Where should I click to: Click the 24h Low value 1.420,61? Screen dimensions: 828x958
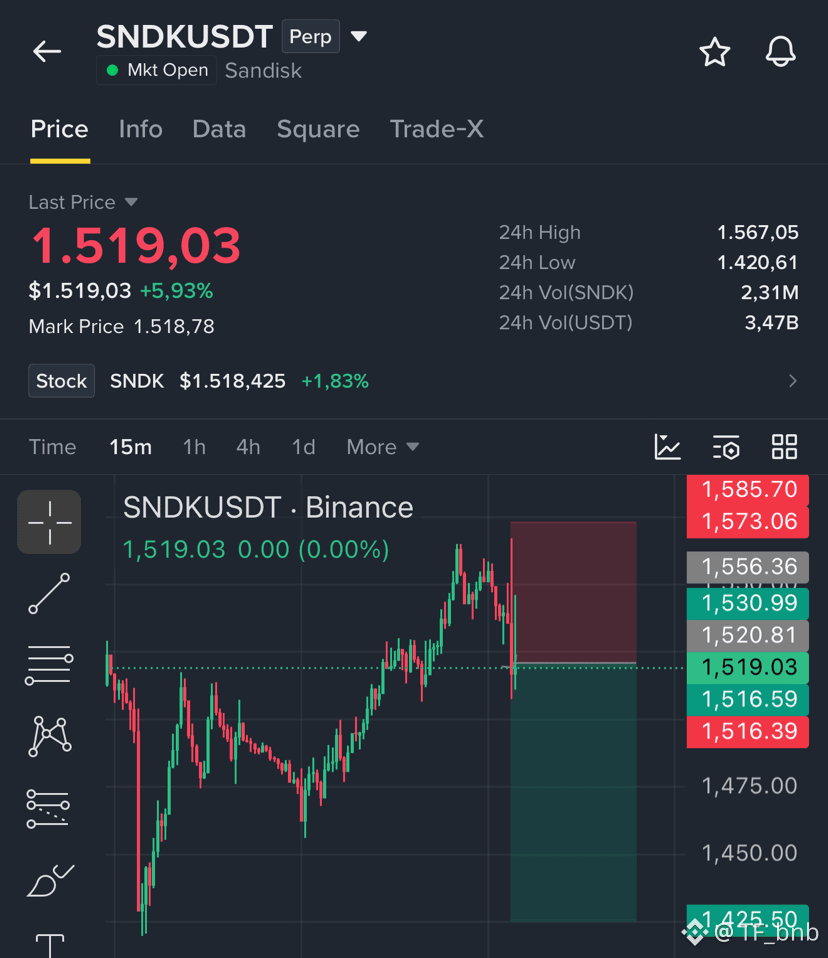pos(758,263)
